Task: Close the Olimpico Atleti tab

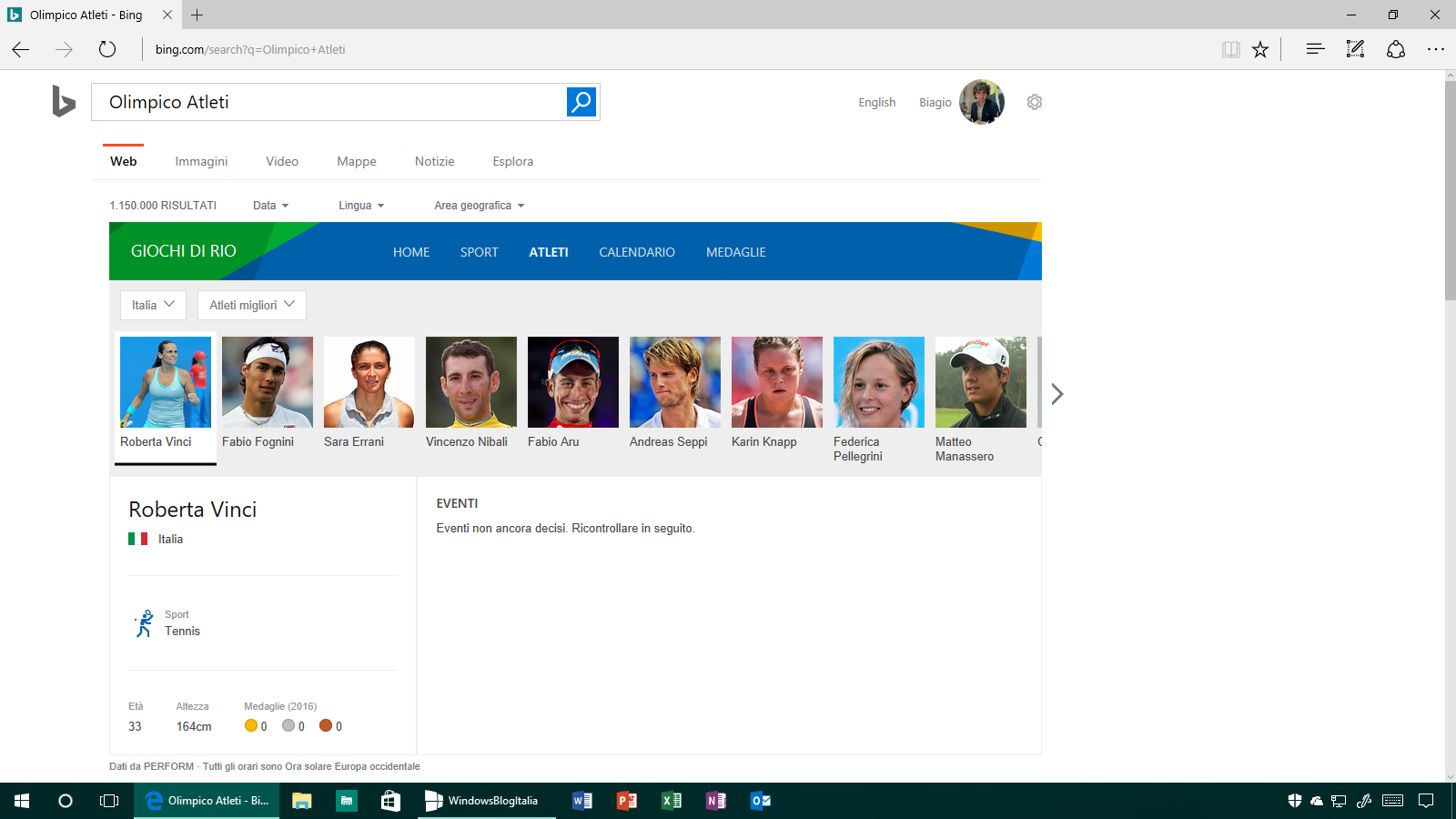Action: tap(167, 15)
